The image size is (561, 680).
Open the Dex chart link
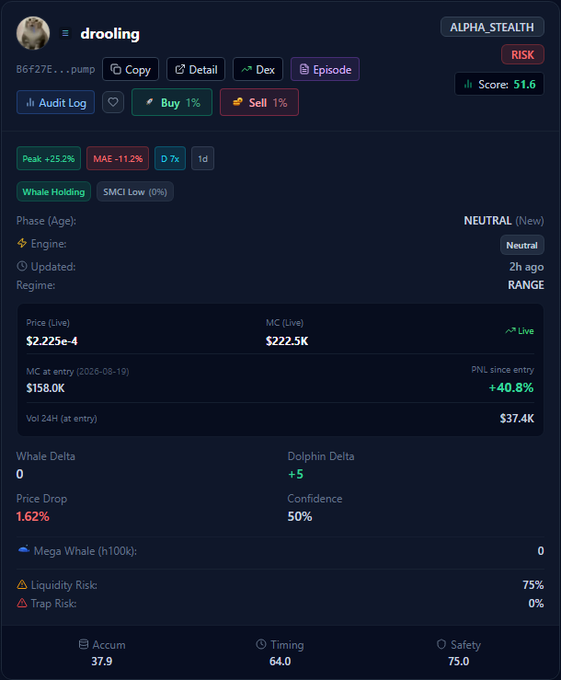258,69
